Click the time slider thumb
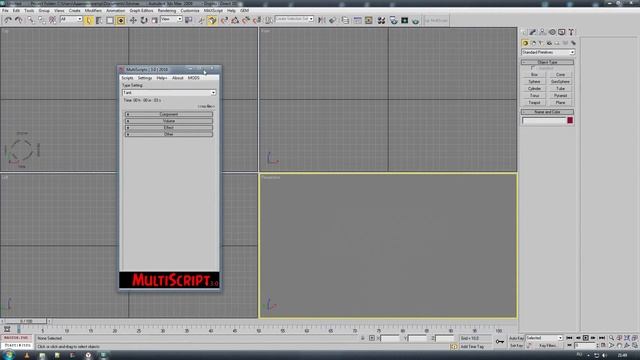The height and width of the screenshot is (360, 640). tap(27, 321)
